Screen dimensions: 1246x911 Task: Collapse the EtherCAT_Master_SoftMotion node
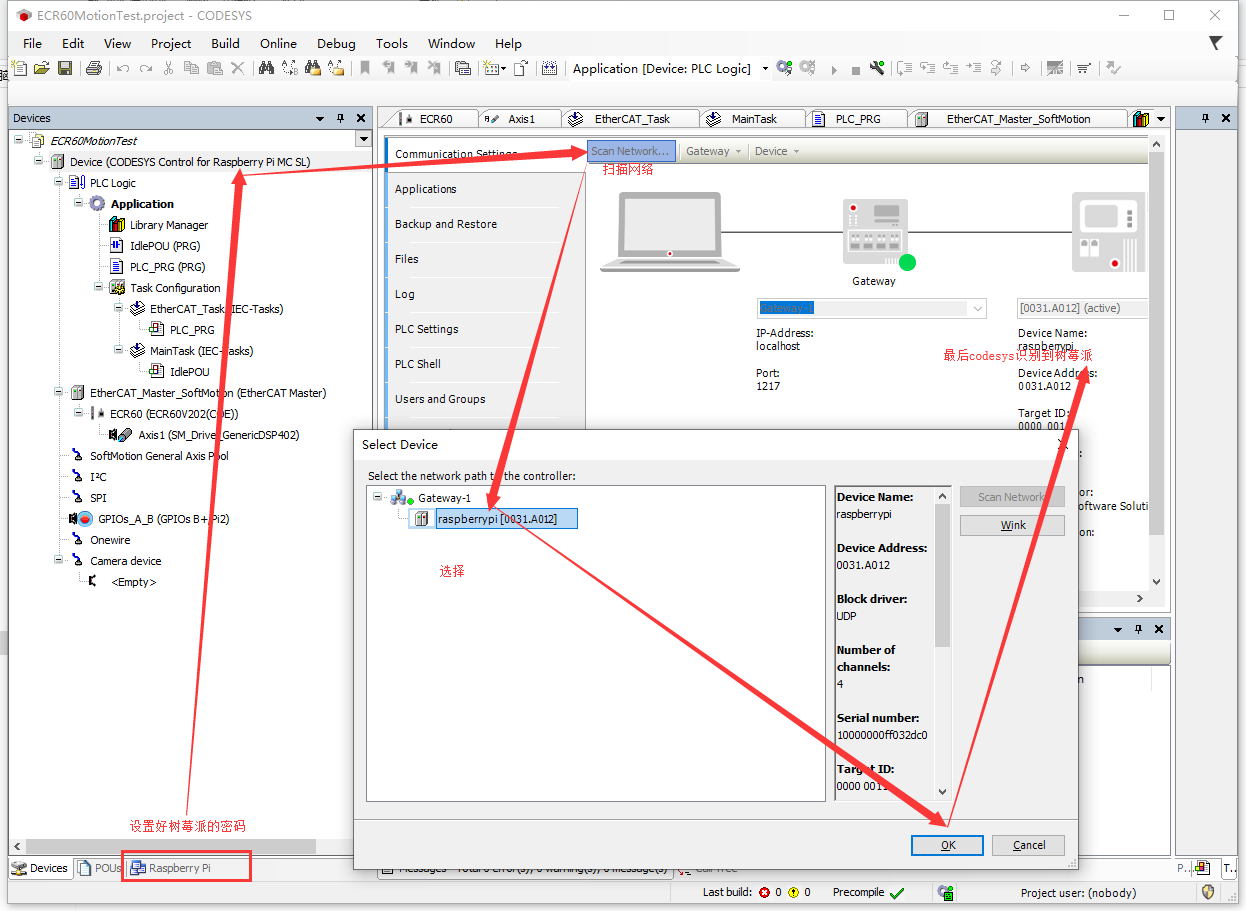[59, 393]
